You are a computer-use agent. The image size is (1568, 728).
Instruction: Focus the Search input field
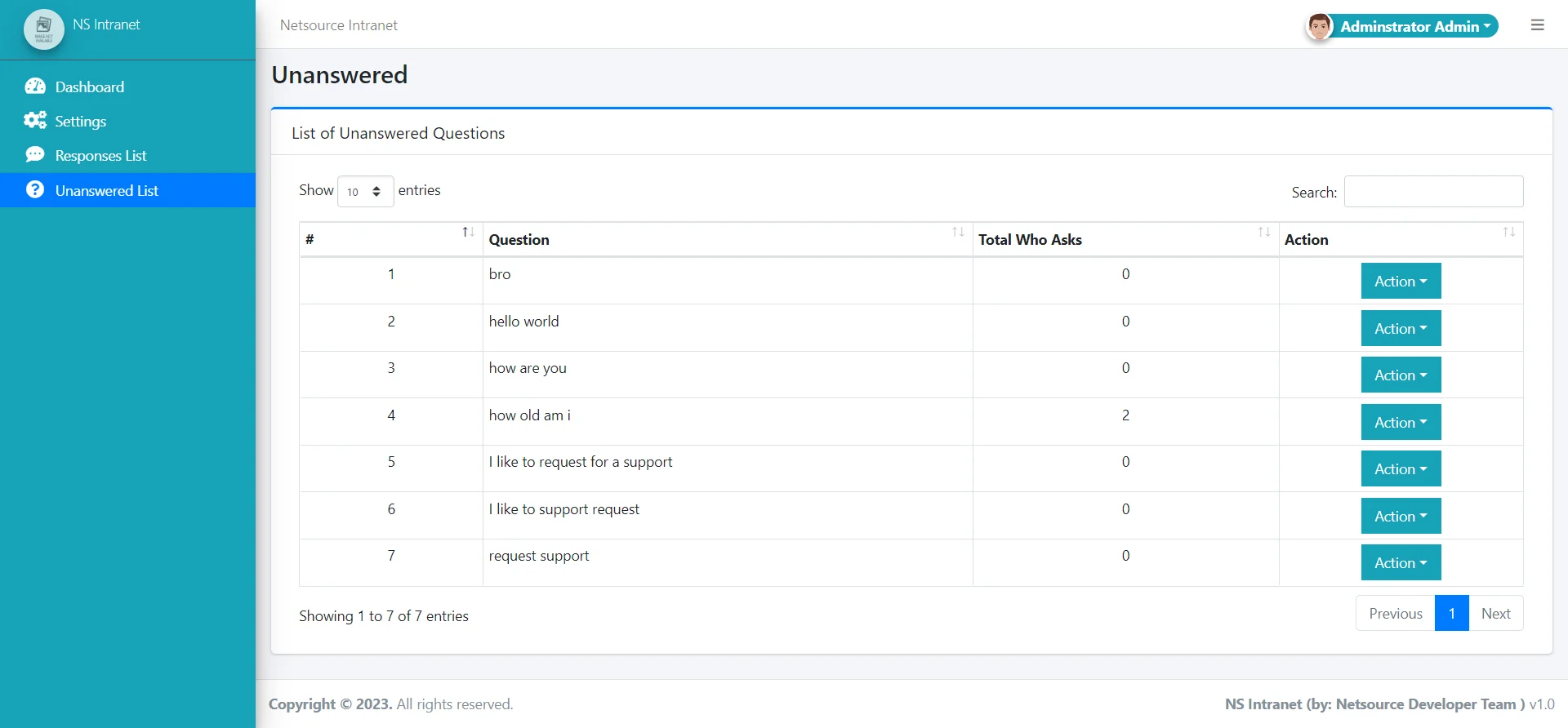click(x=1433, y=192)
